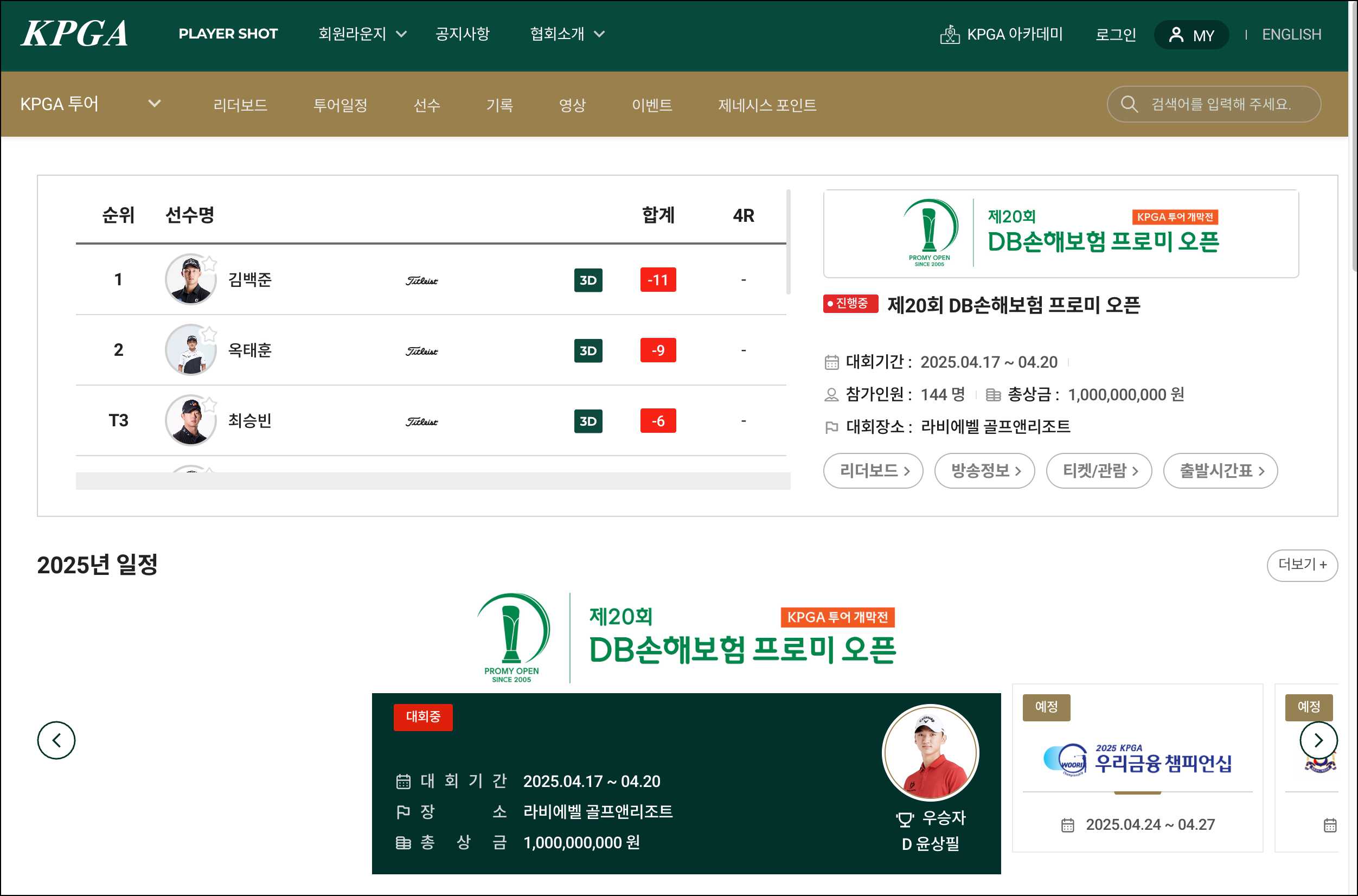Click the KPGA logo
The height and width of the screenshot is (896, 1358).
74,34
